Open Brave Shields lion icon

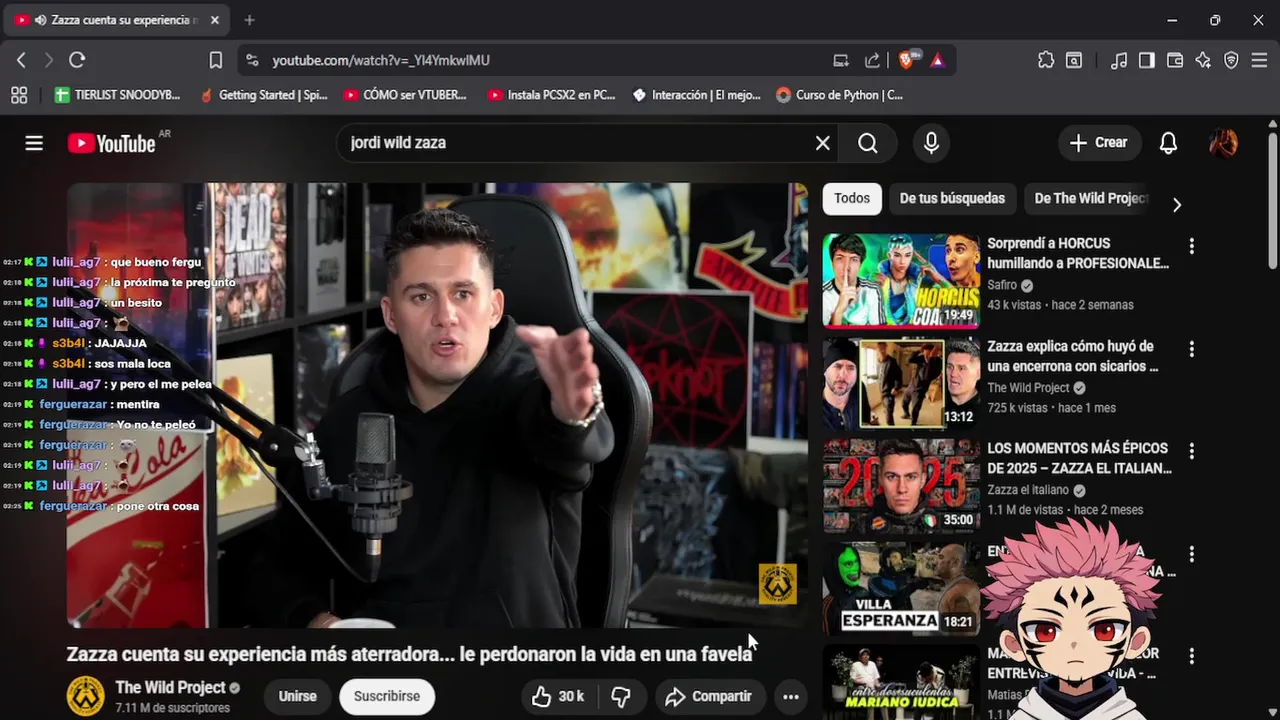coord(907,60)
